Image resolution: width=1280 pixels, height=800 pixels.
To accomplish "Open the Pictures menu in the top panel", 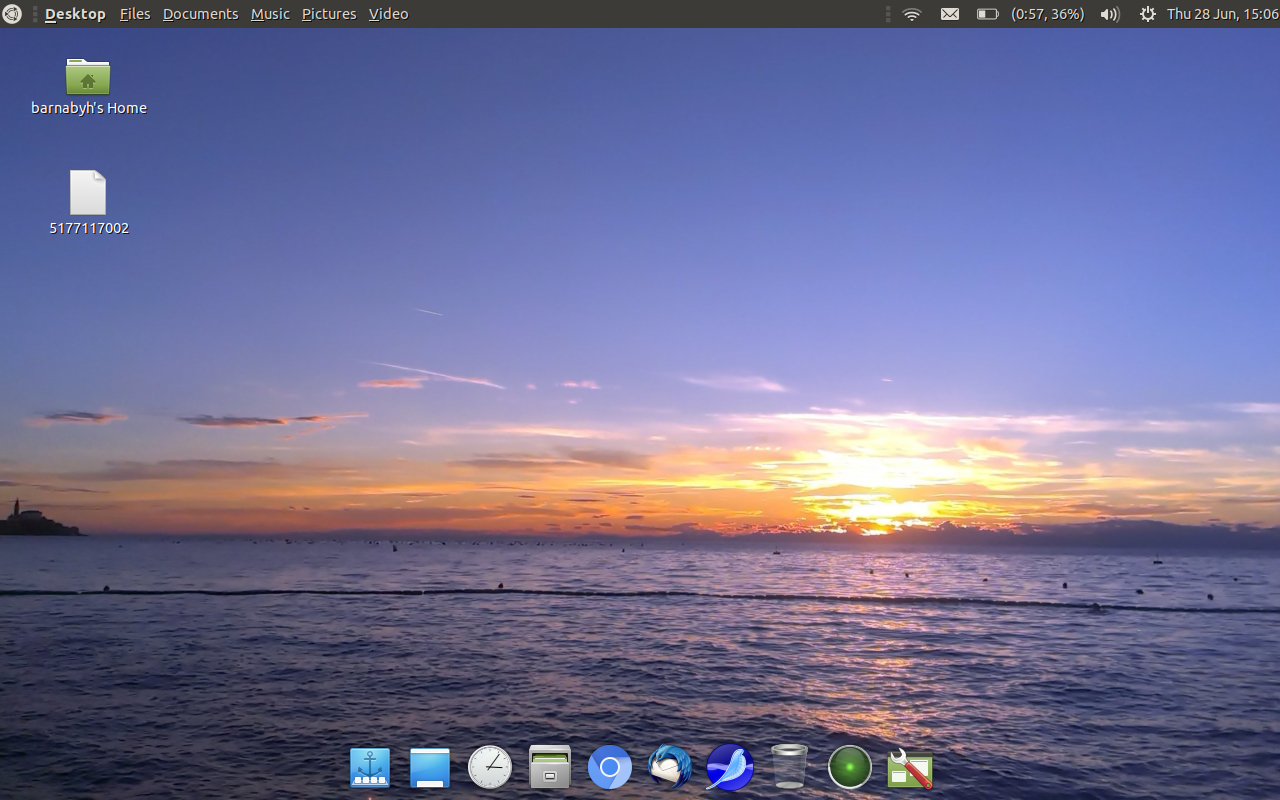I will [329, 14].
